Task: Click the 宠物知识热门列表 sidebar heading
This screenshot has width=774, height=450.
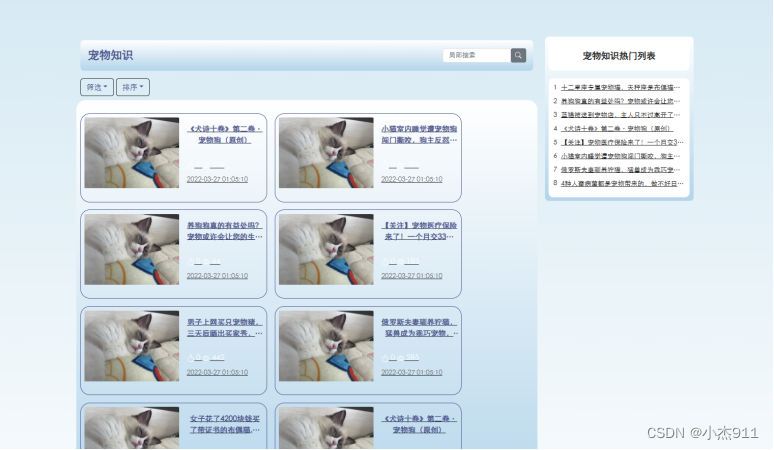Action: tap(619, 56)
